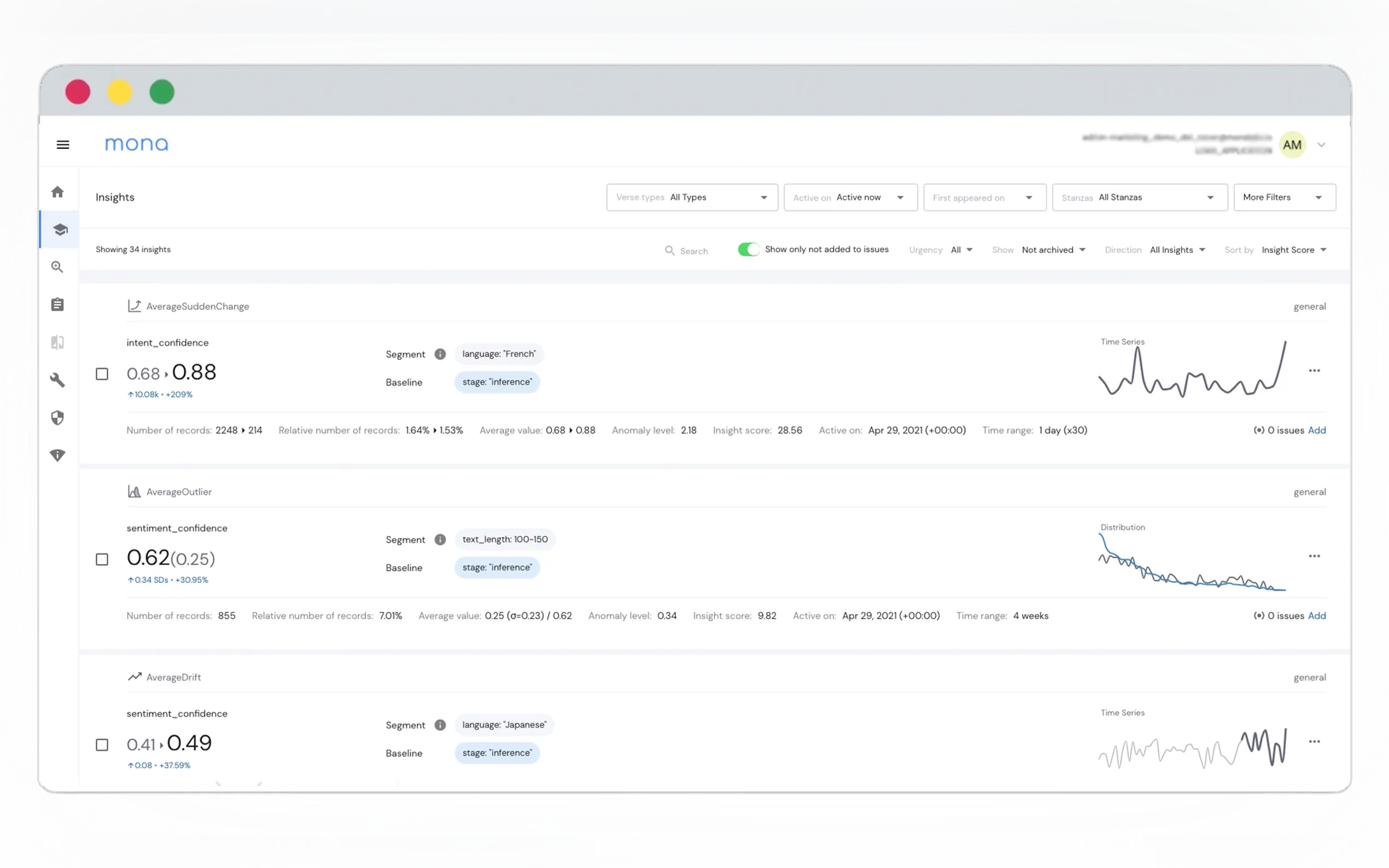This screenshot has width=1389, height=868.
Task: Expand the Verse types dropdown
Action: pos(692,197)
